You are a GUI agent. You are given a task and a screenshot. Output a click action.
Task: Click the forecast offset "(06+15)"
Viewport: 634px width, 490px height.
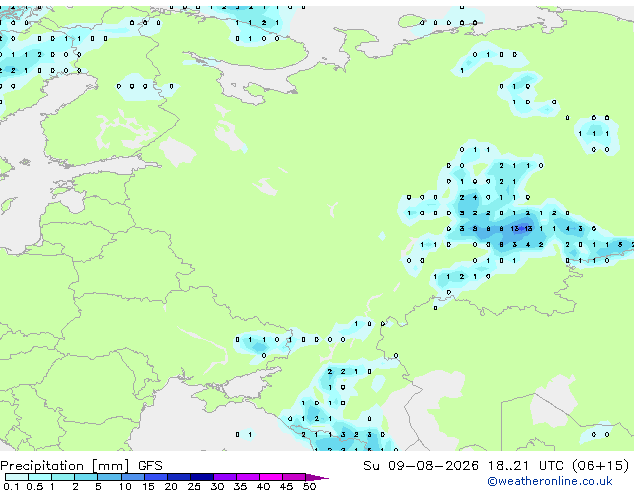pyautogui.click(x=601, y=466)
